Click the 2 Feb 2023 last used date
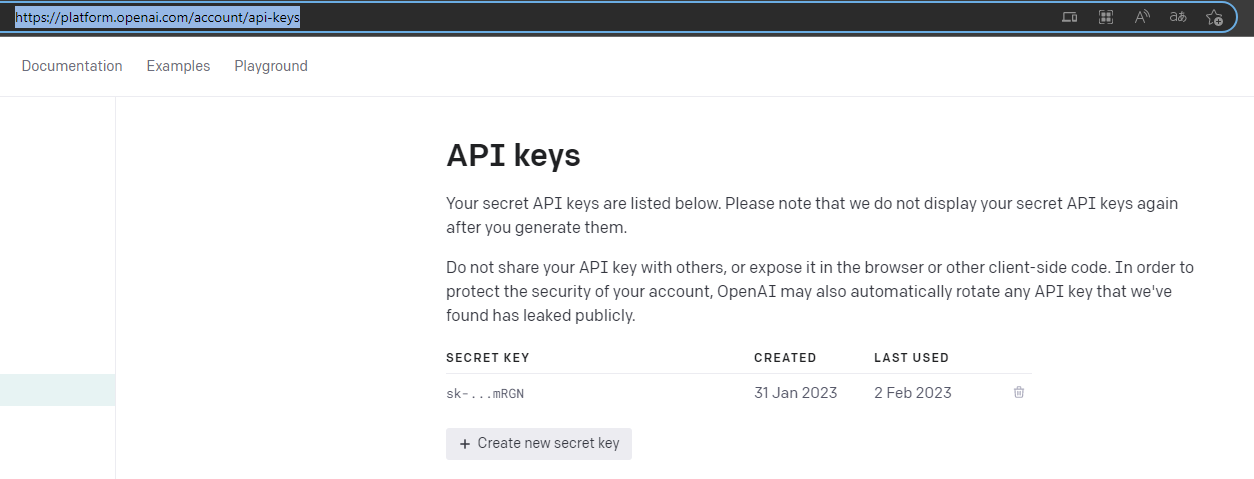 tap(912, 393)
